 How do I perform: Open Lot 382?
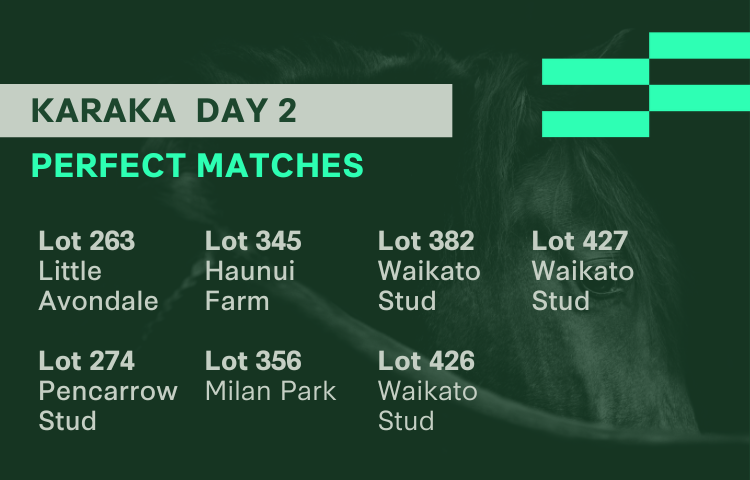(x=426, y=241)
